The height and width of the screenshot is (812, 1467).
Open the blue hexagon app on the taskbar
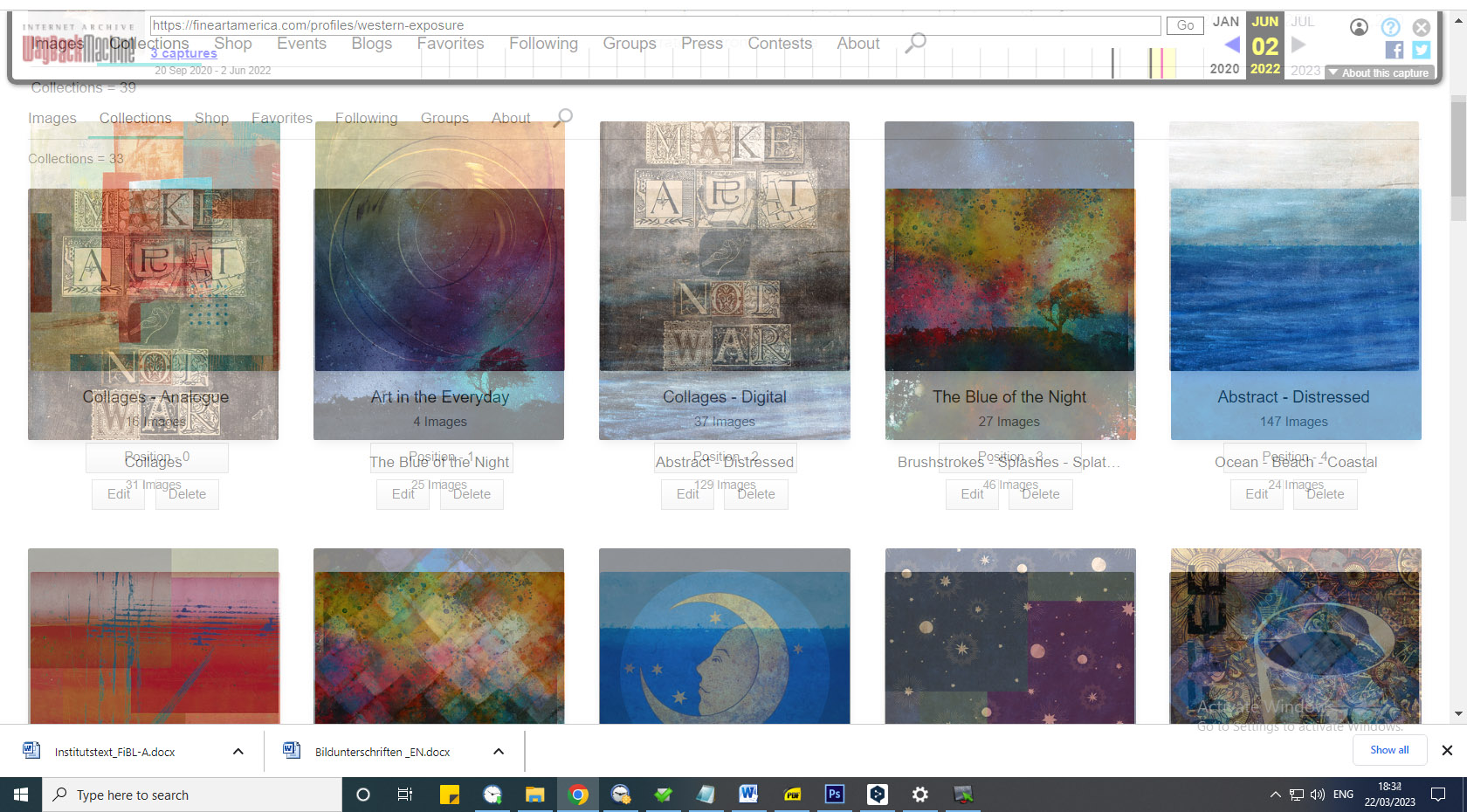(x=878, y=795)
